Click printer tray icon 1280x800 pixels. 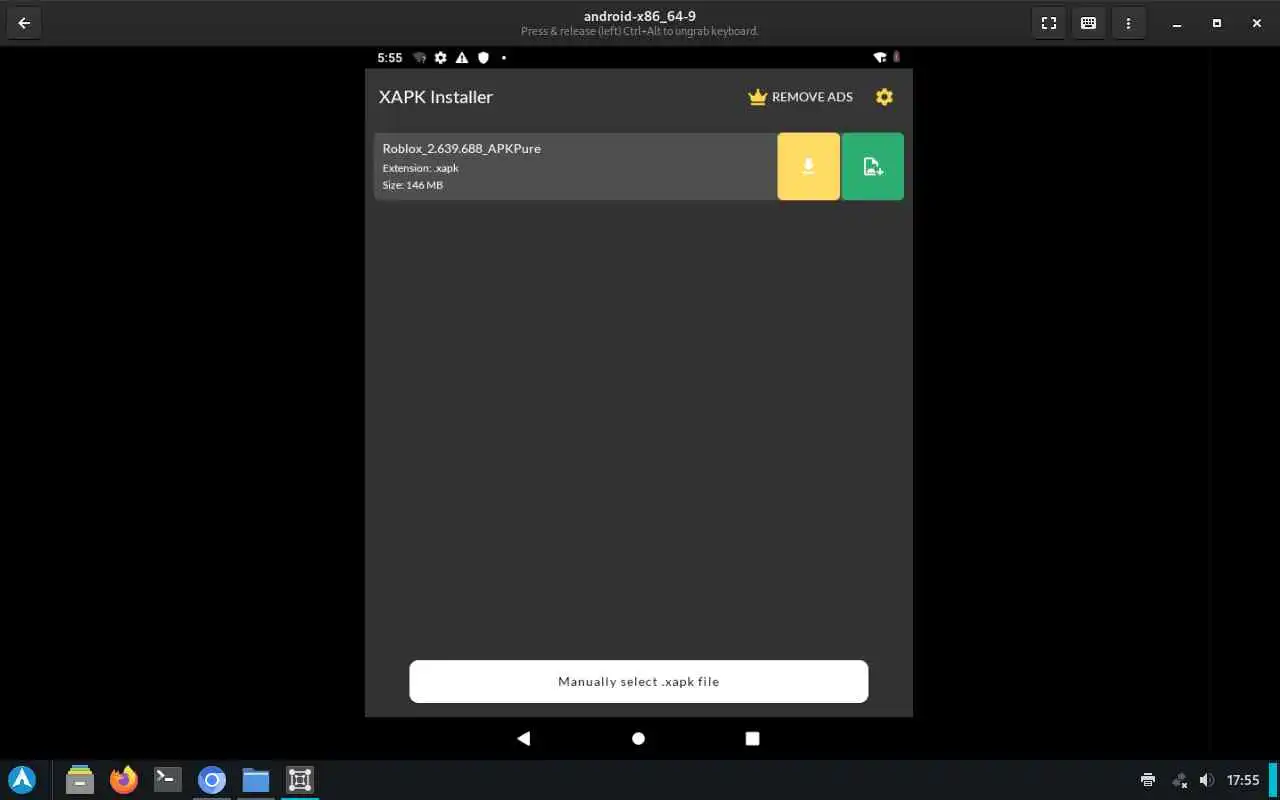coord(1148,780)
